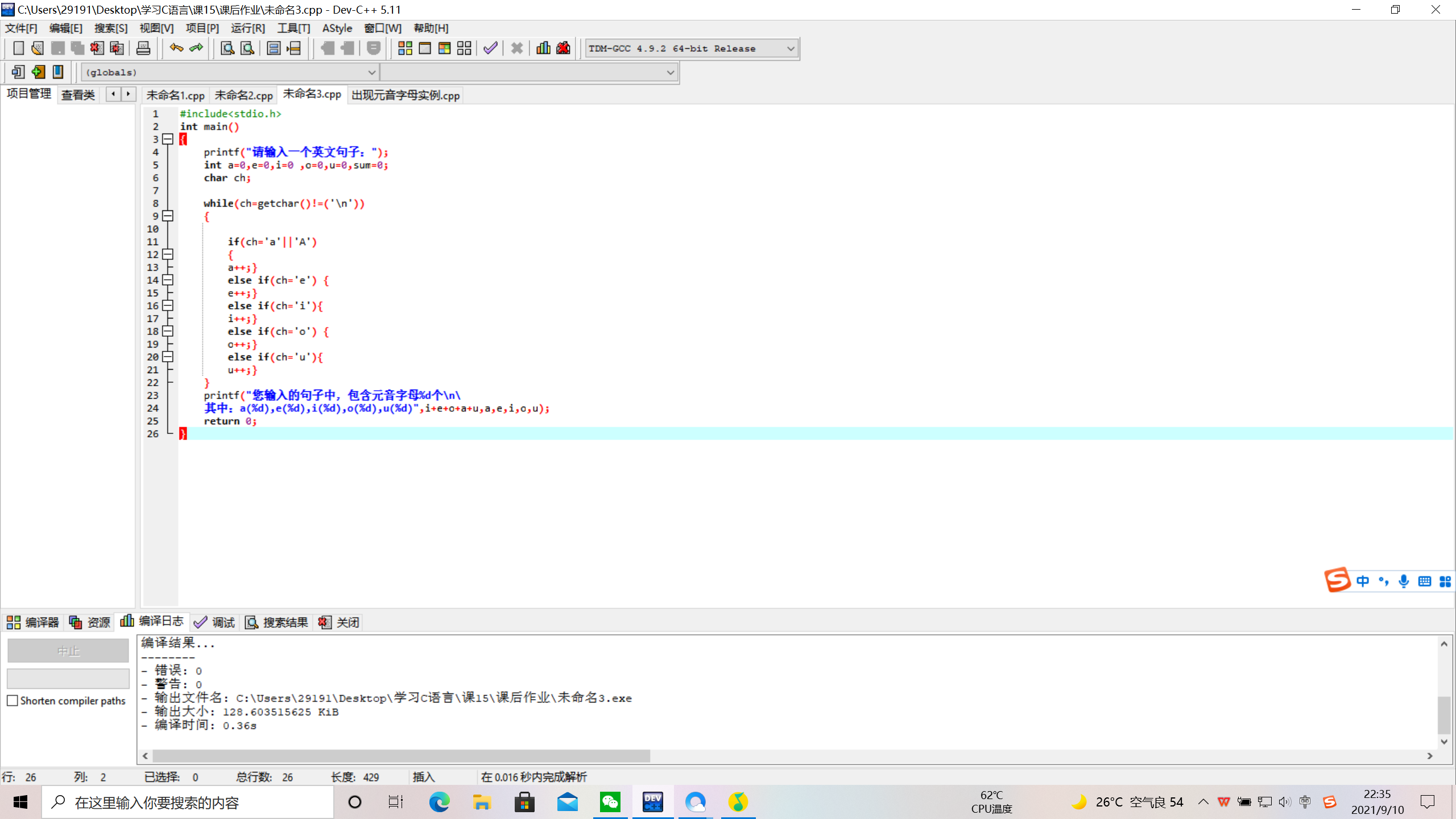Click Sogou input method logo in floating bar
This screenshot has width=1456, height=819.
click(x=1337, y=580)
